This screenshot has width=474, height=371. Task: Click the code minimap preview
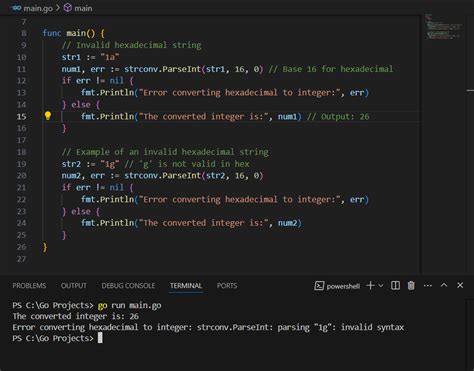(x=443, y=27)
